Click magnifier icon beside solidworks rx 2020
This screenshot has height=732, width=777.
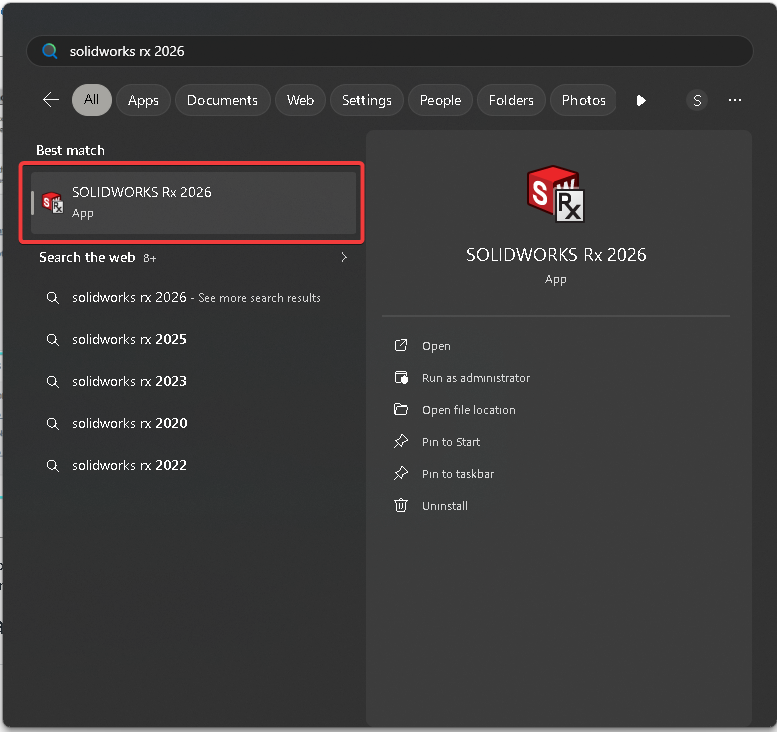tap(53, 424)
